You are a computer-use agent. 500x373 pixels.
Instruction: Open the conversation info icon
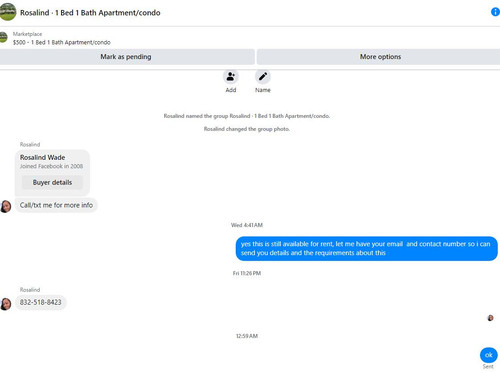click(x=495, y=12)
